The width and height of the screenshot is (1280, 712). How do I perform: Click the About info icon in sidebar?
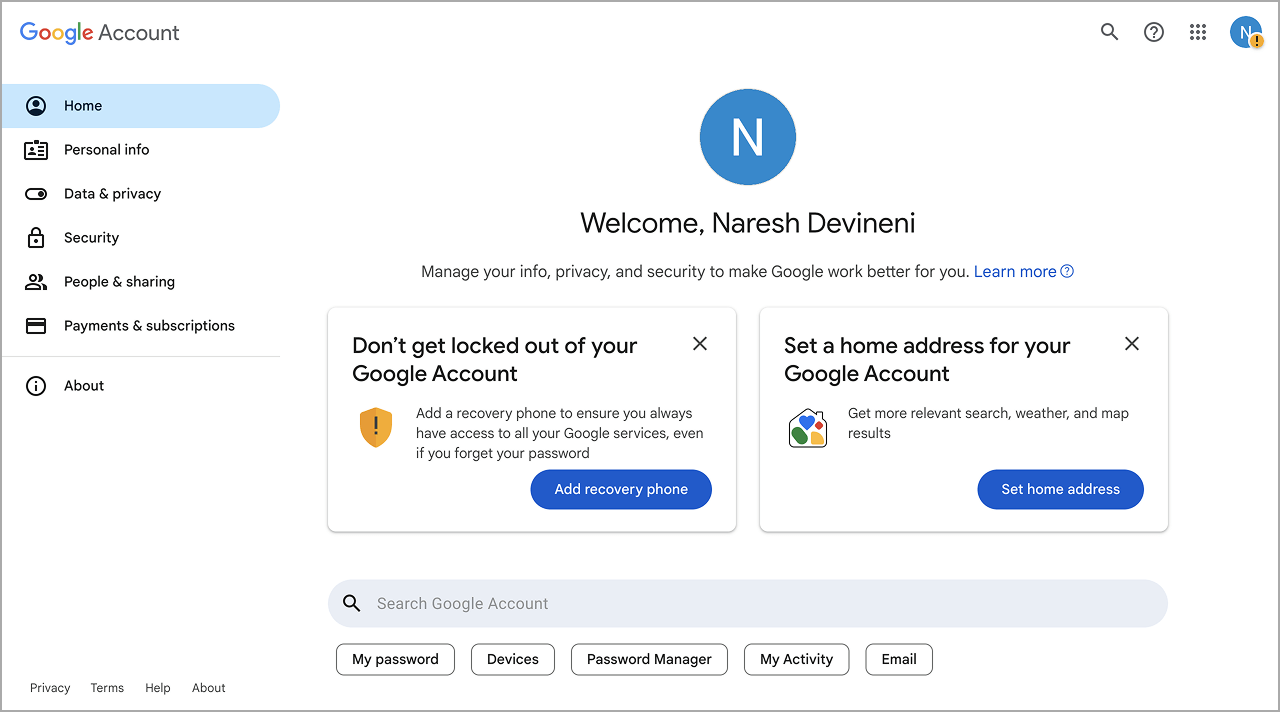36,386
